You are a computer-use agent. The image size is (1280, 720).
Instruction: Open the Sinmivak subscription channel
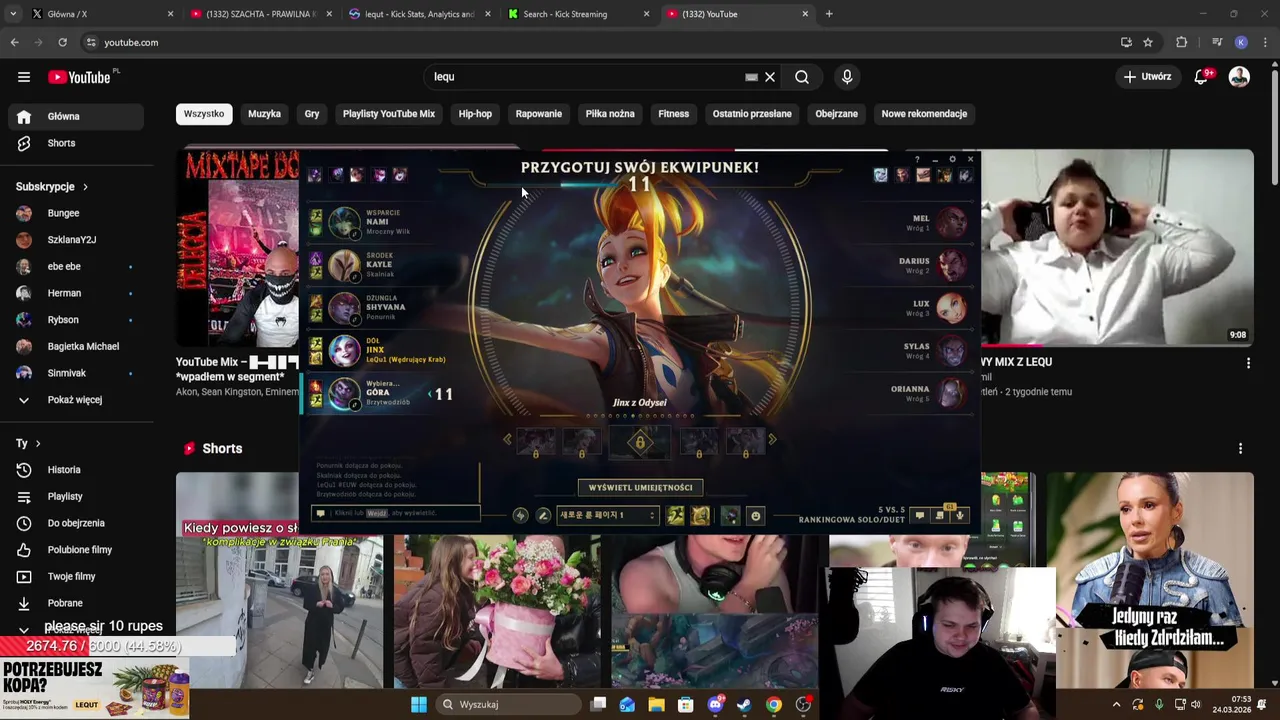[76, 373]
